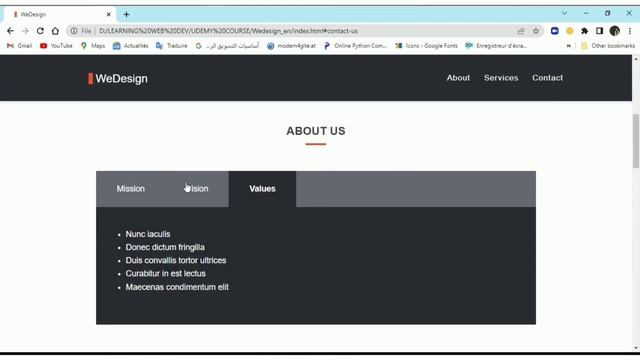Open the Other bookmarks folder
The height and width of the screenshot is (360, 640).
tap(608, 46)
